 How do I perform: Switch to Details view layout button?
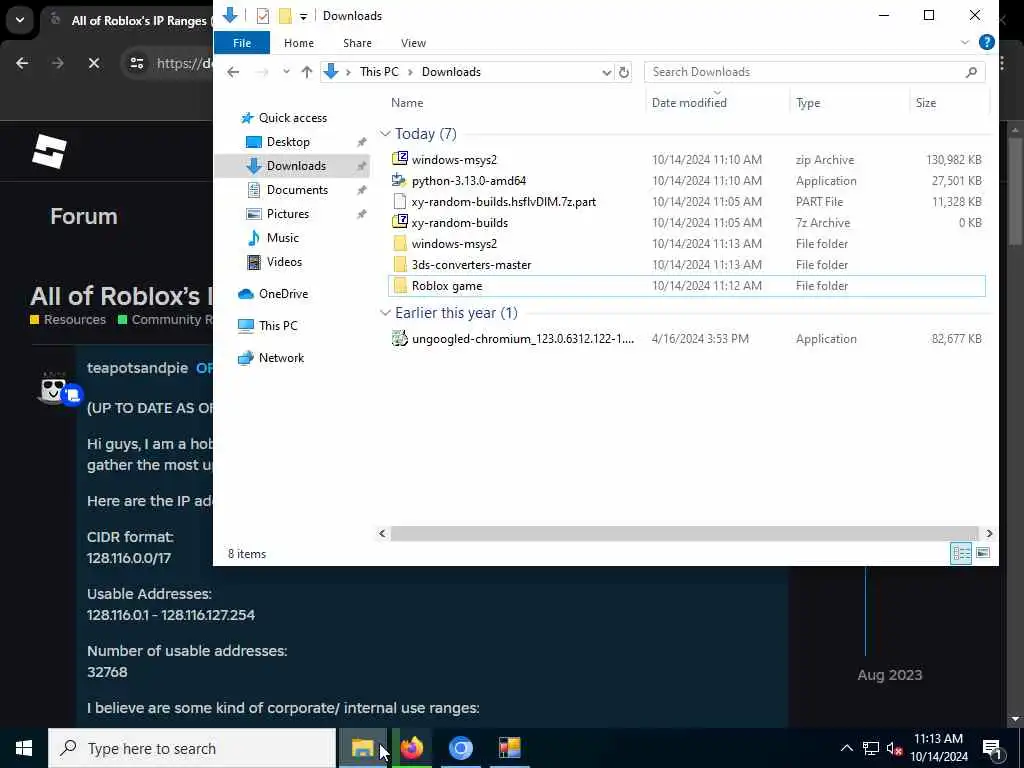coord(961,553)
